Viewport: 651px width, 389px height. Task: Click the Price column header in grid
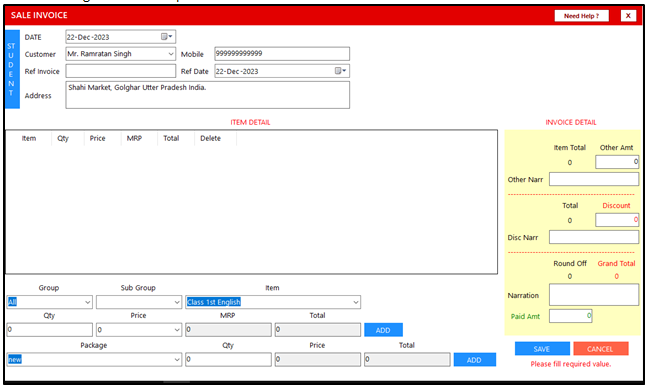click(98, 138)
